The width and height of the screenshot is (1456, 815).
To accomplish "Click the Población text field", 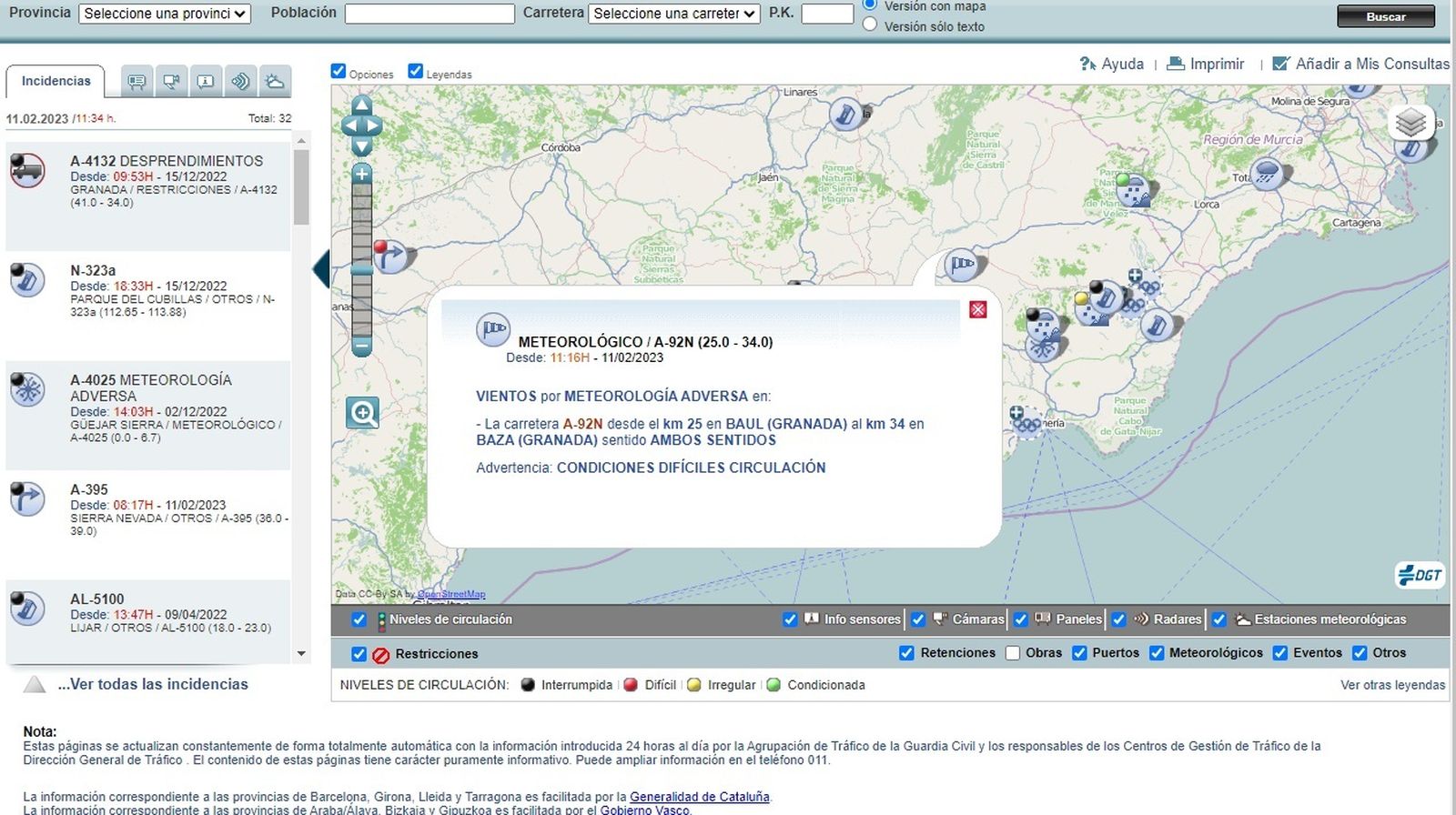I will 430,14.
